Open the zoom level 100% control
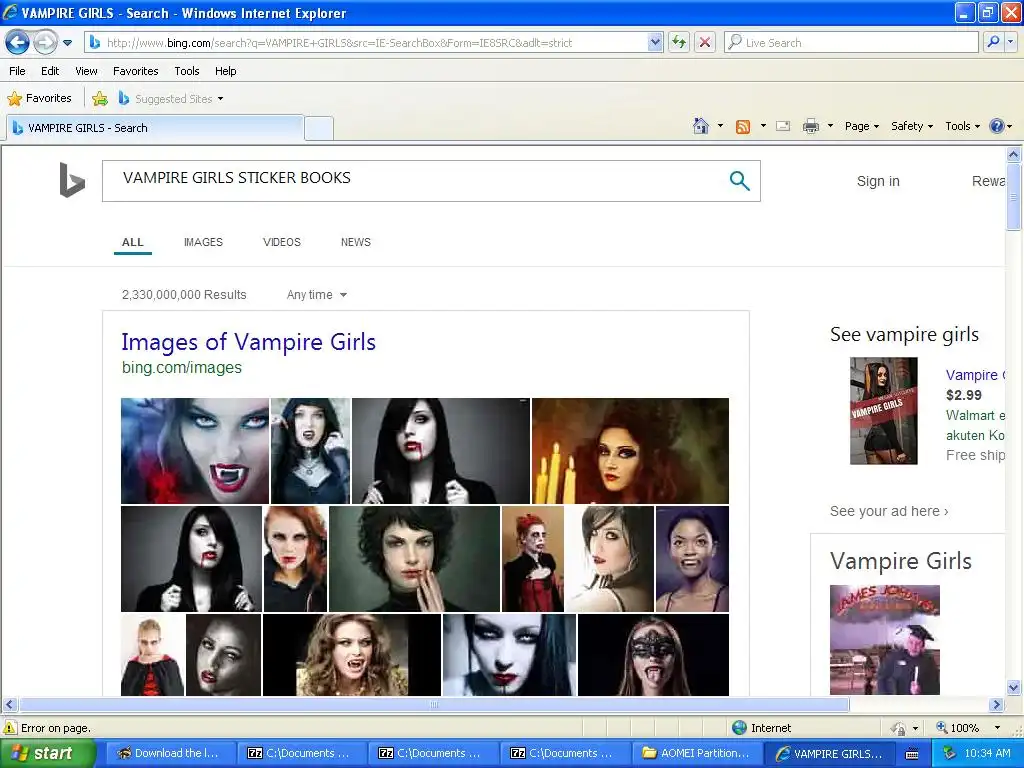Screen dimensions: 1024x768 tap(968, 728)
